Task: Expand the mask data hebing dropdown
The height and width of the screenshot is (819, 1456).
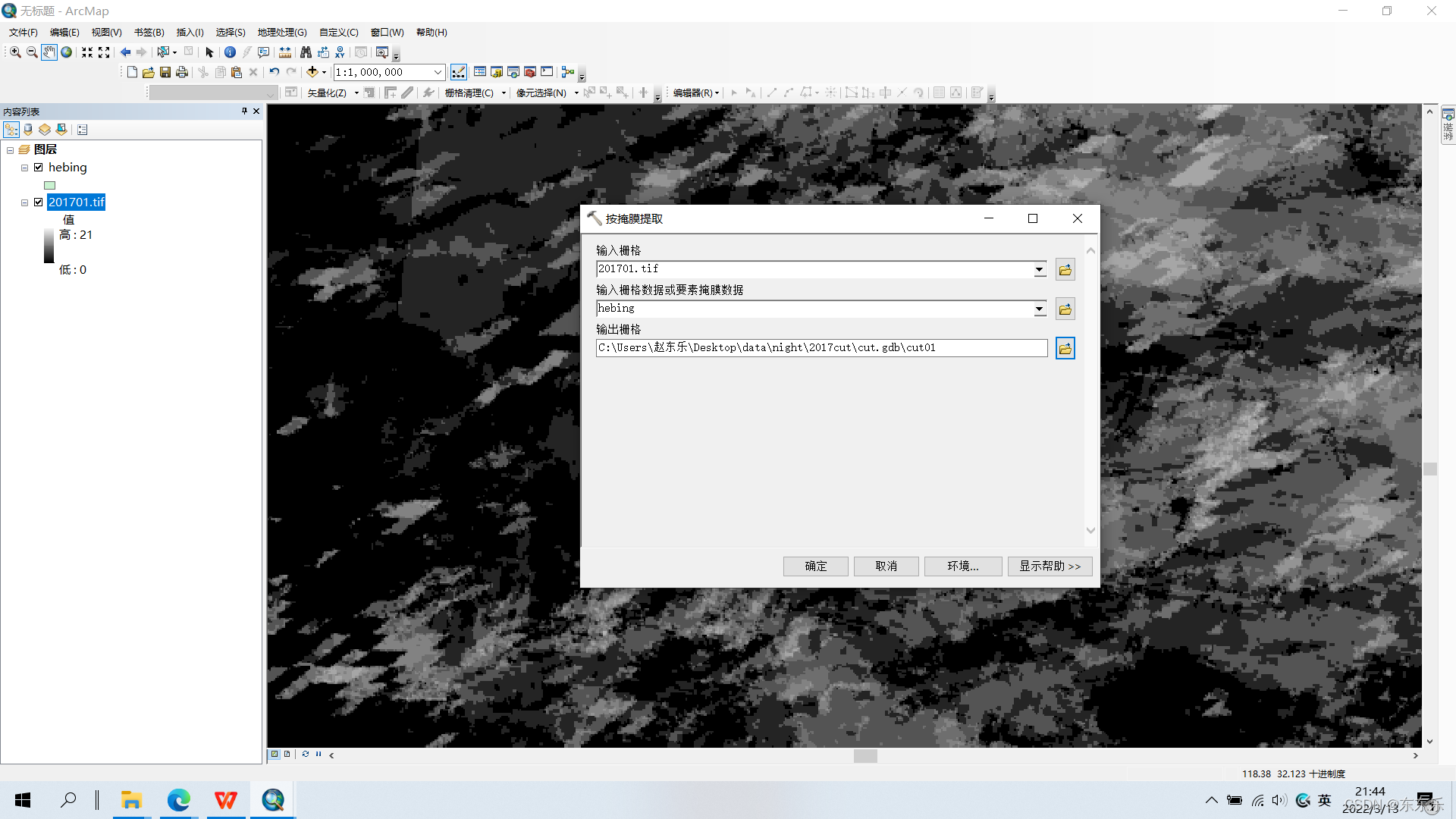Action: point(1039,309)
